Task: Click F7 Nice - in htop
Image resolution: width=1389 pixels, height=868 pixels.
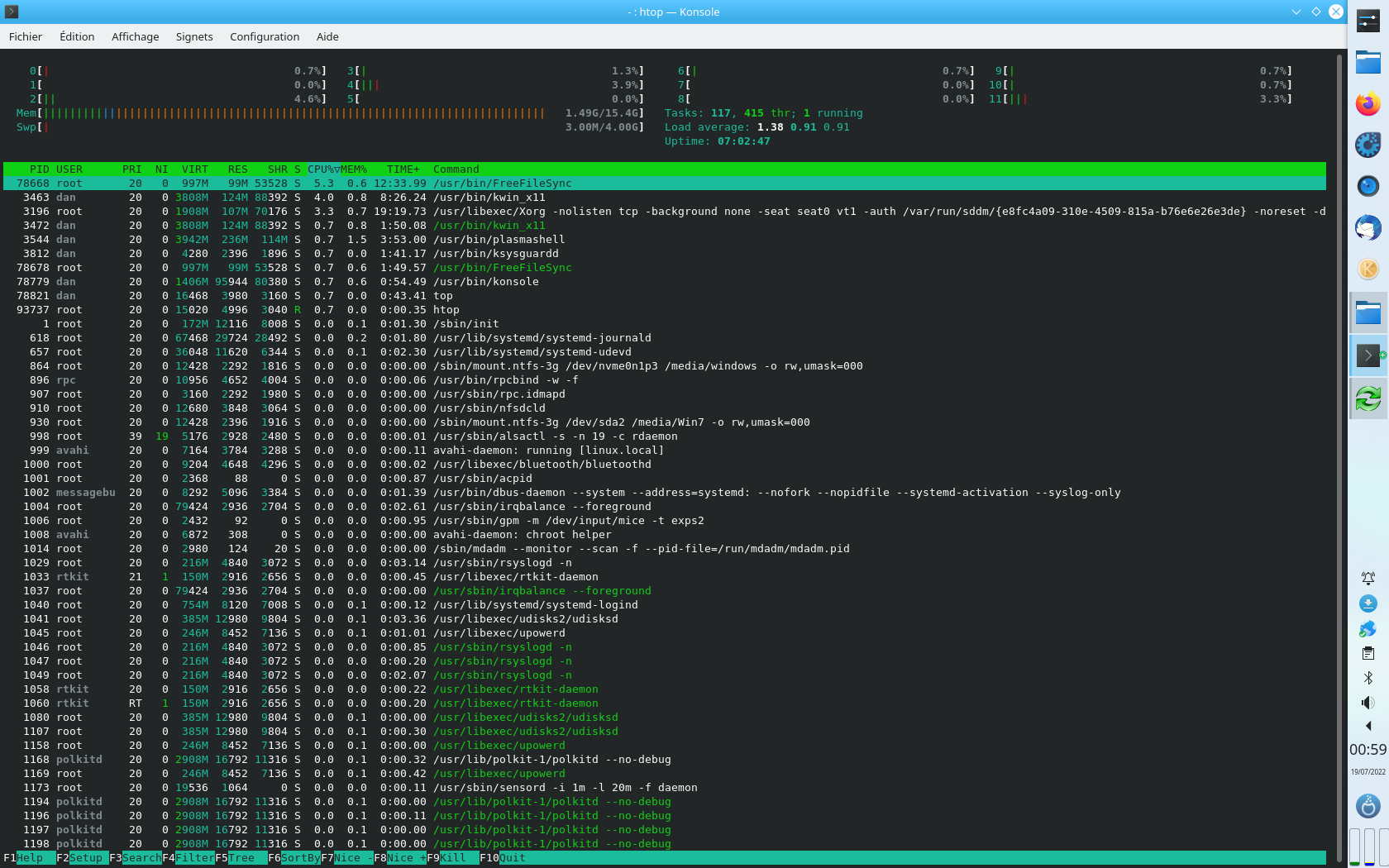Action: 347,858
